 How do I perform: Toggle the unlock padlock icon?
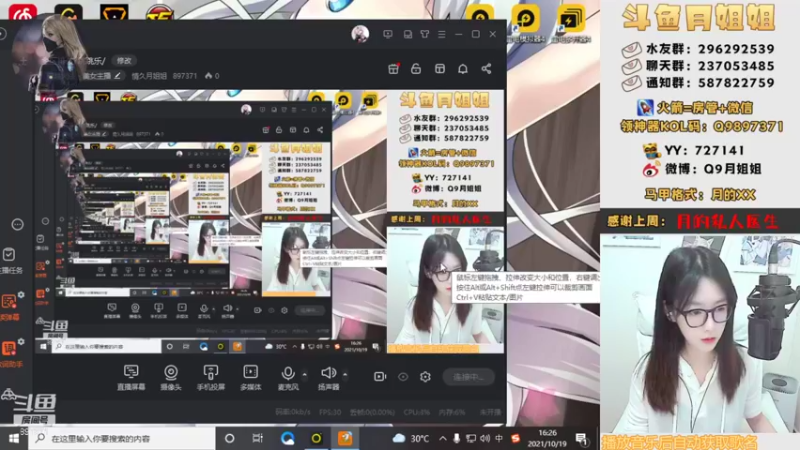coord(416,68)
